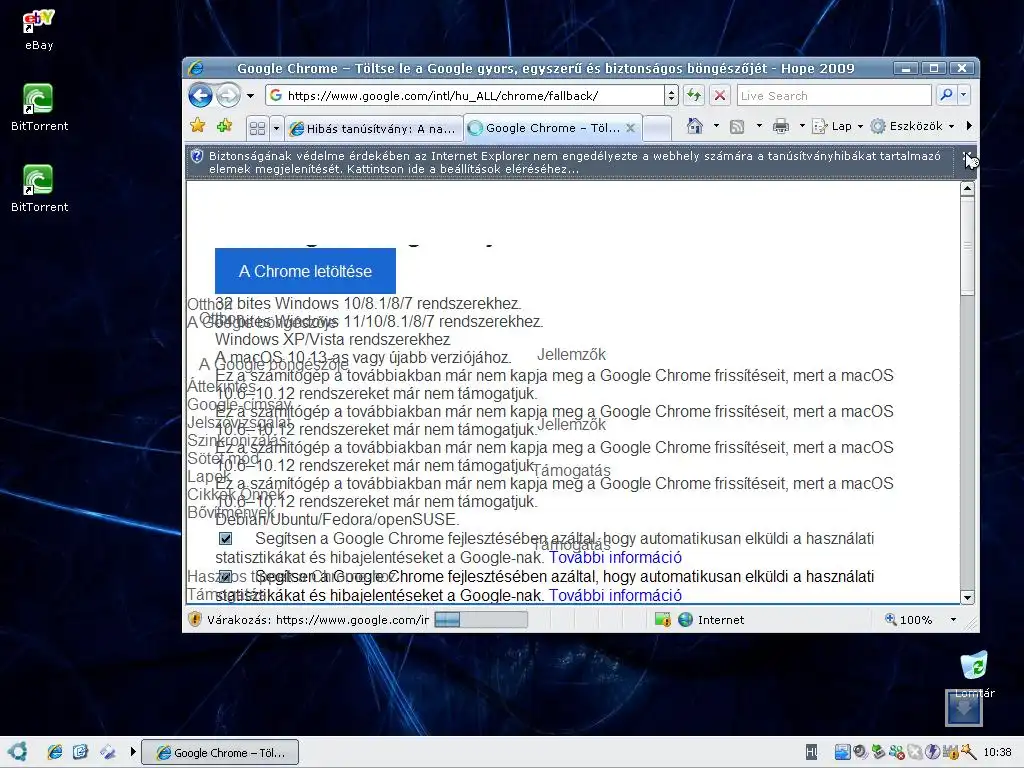Click Add to Favorites star-plus icon

click(225, 125)
